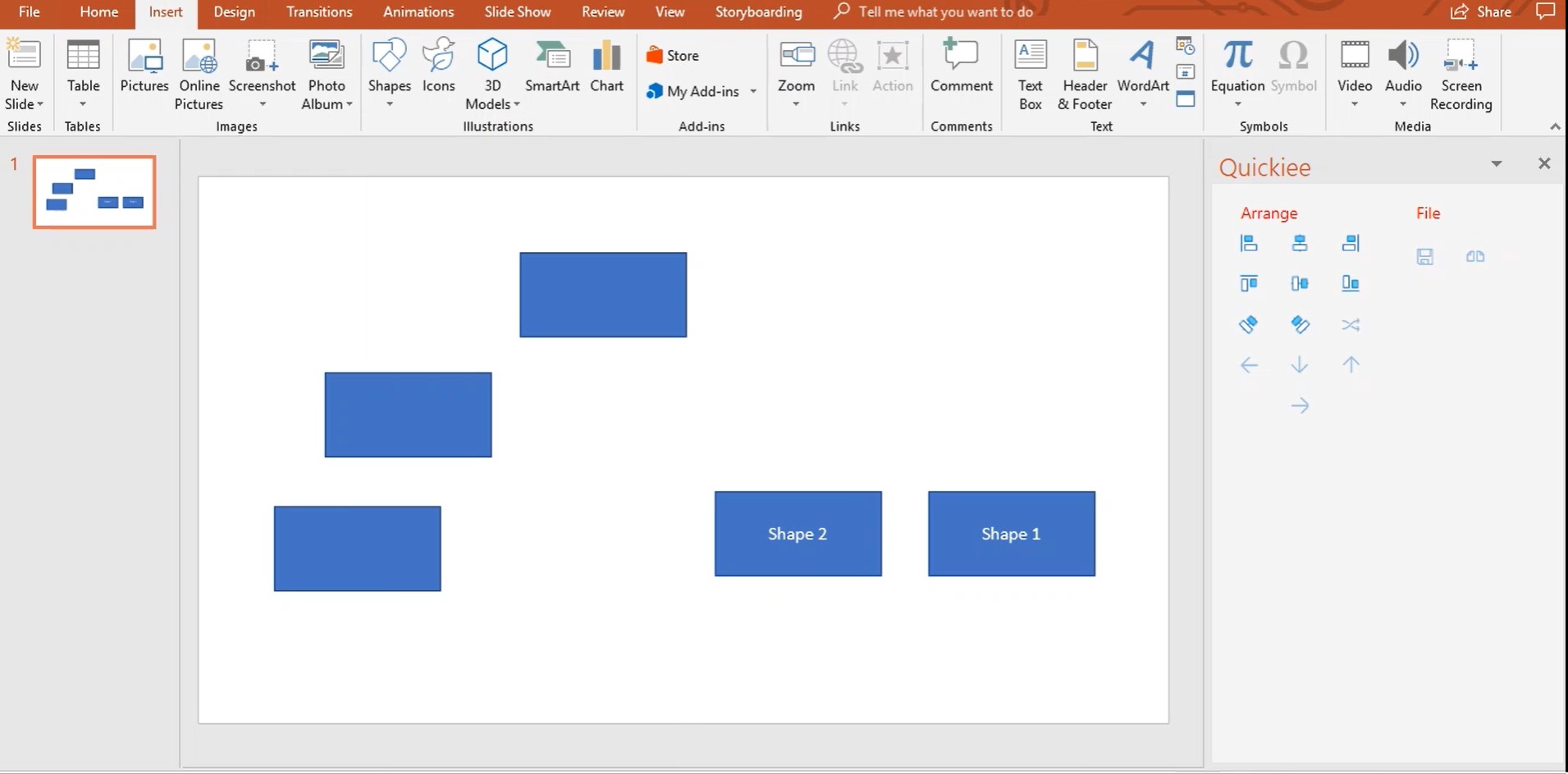The height and width of the screenshot is (774, 1568).
Task: Open the Icons gallery
Action: [439, 66]
